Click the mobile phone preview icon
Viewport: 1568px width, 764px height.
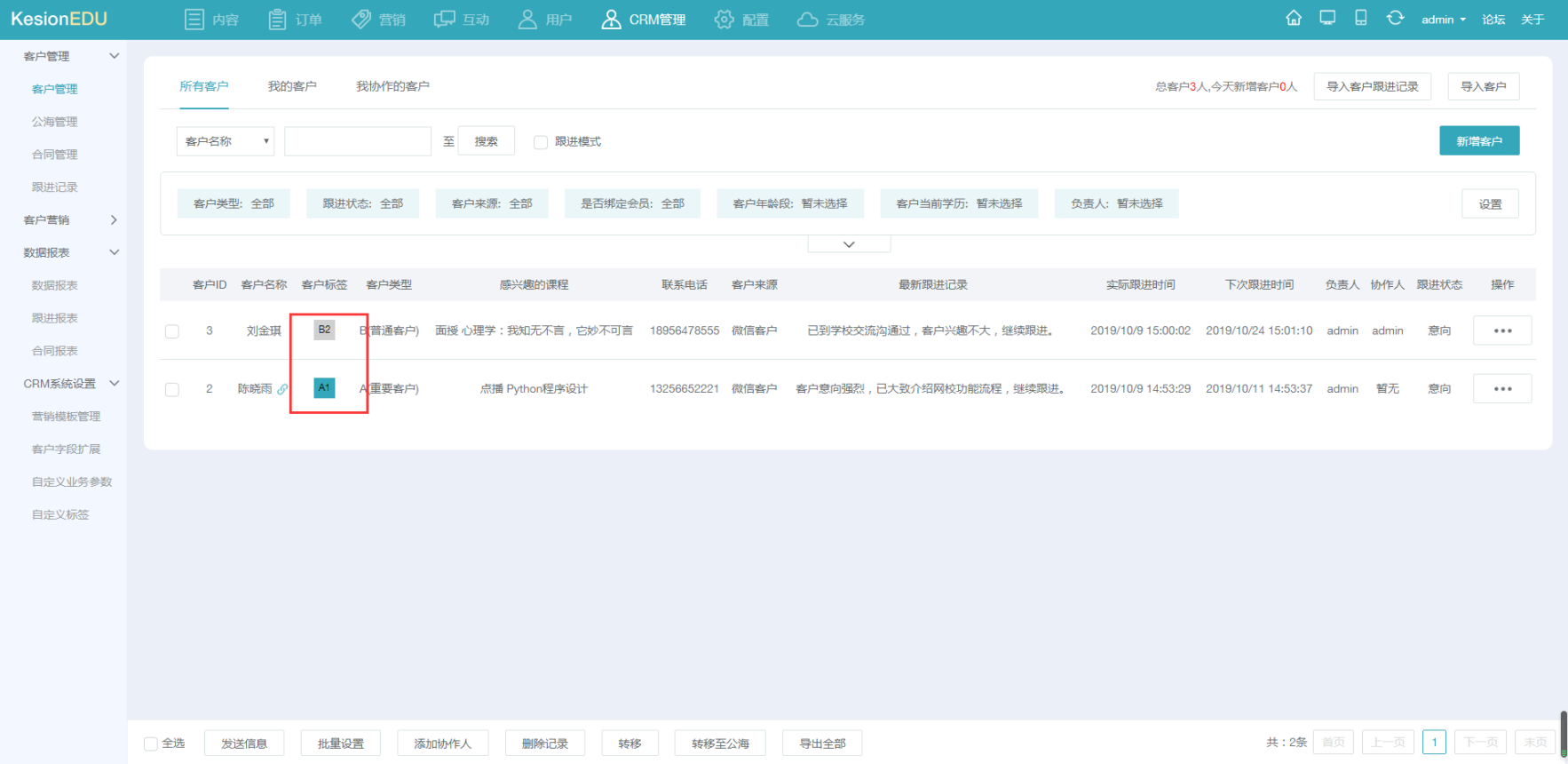[1360, 18]
